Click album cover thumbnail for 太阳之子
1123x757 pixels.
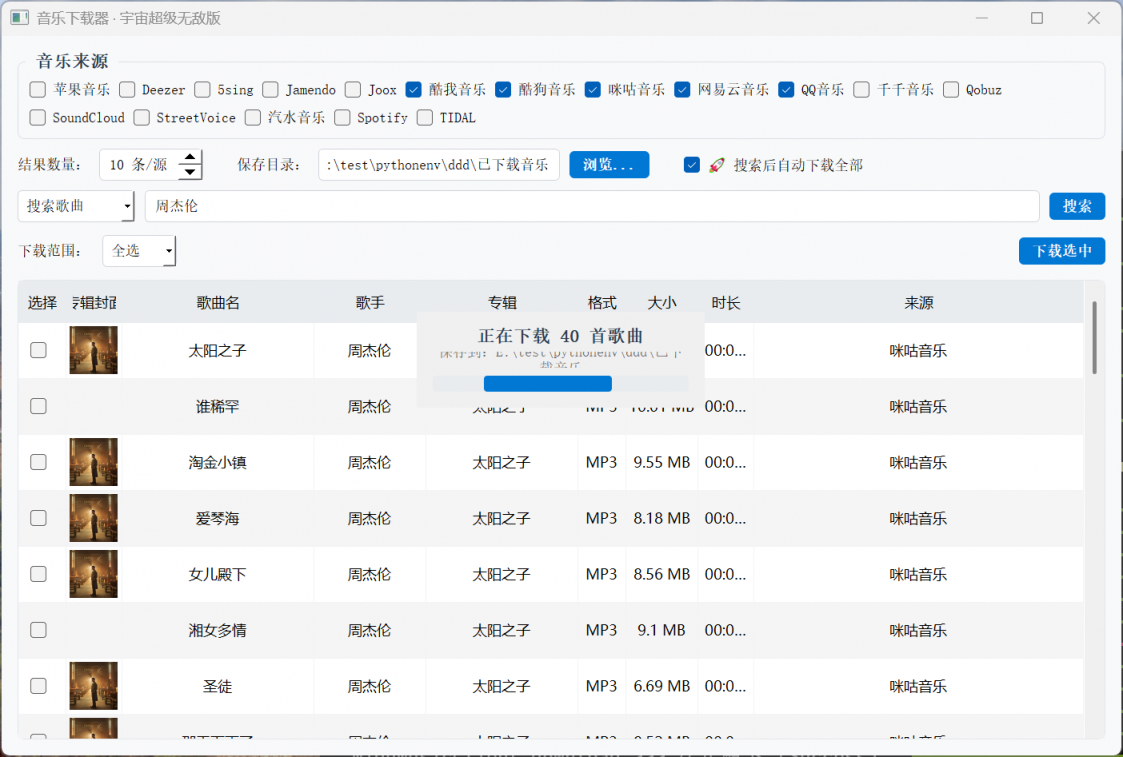coord(93,350)
